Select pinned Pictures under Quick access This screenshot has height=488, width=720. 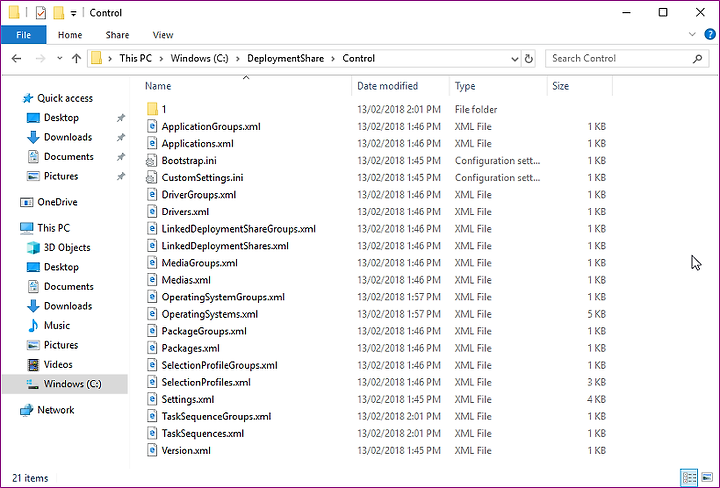click(61, 176)
